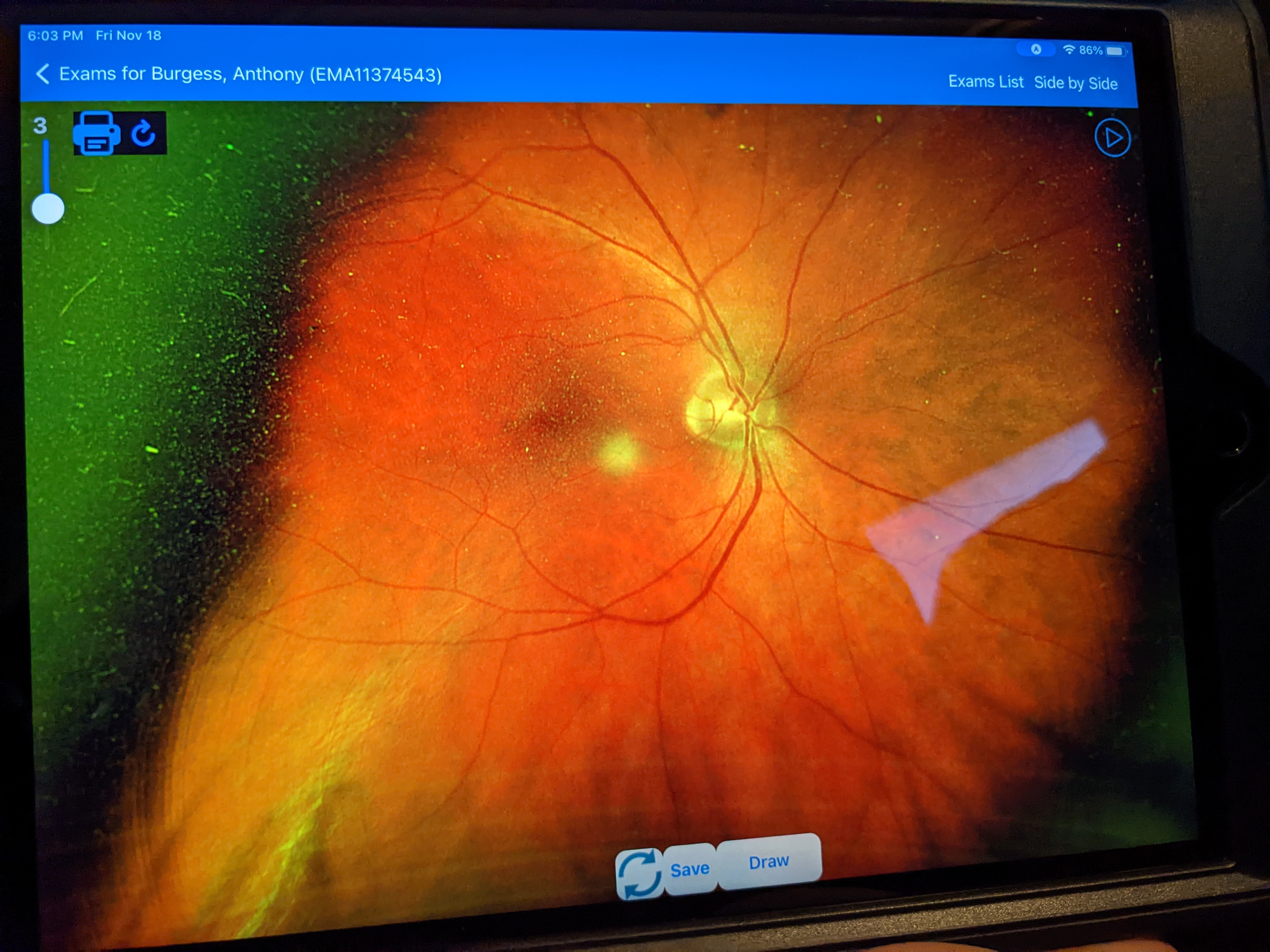Image resolution: width=1270 pixels, height=952 pixels.
Task: Click the circular sync arrows icon
Action: click(640, 874)
